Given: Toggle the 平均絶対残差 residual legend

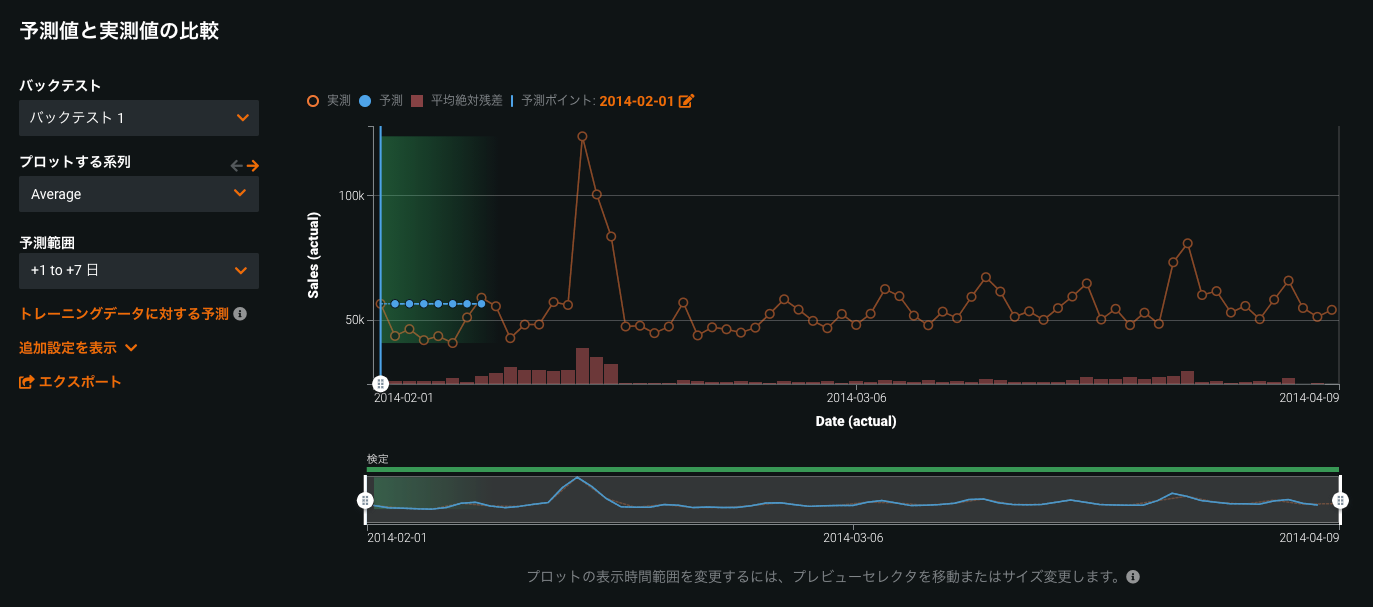Looking at the screenshot, I should (457, 101).
